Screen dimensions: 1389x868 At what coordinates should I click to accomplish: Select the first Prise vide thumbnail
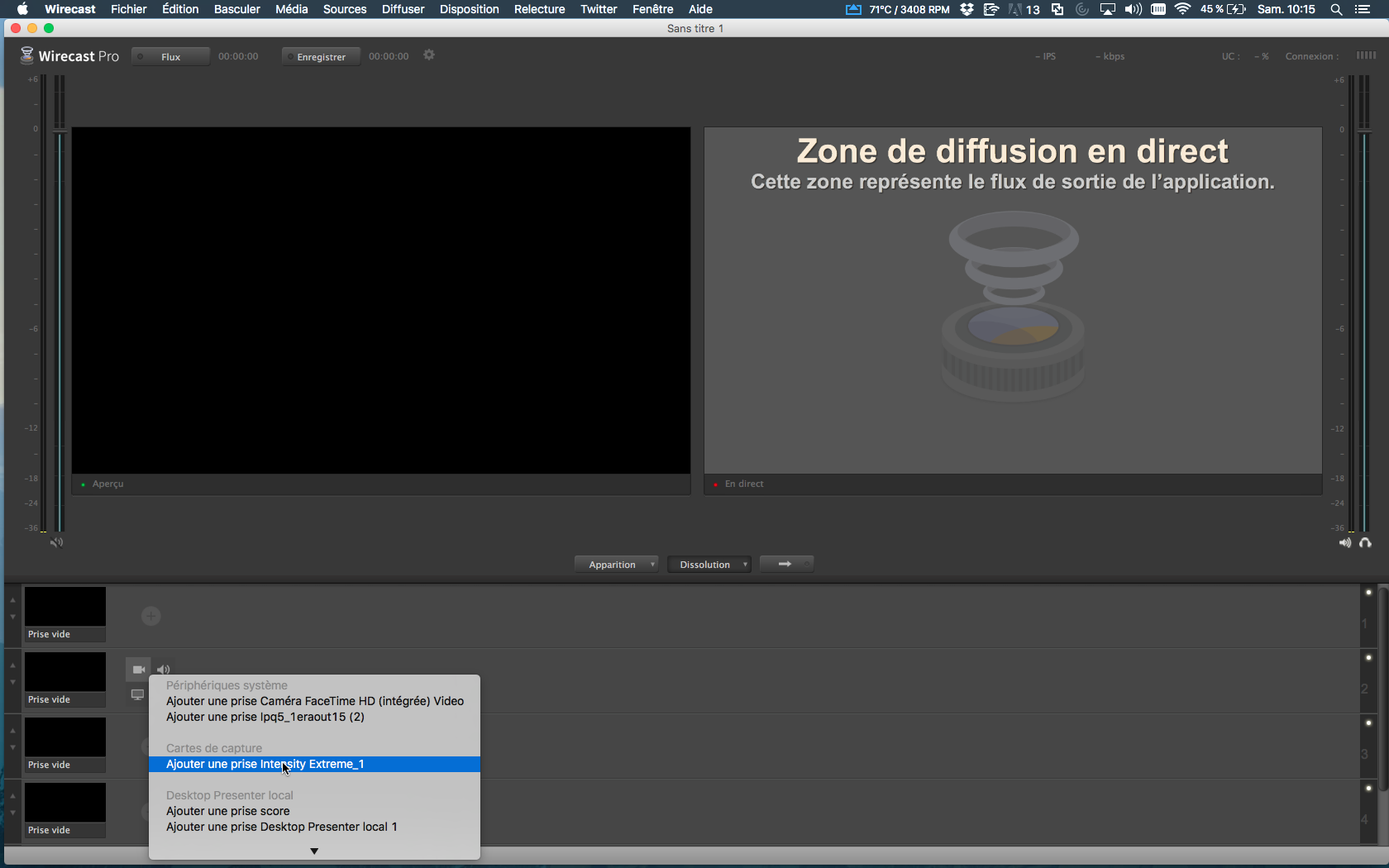pos(65,608)
